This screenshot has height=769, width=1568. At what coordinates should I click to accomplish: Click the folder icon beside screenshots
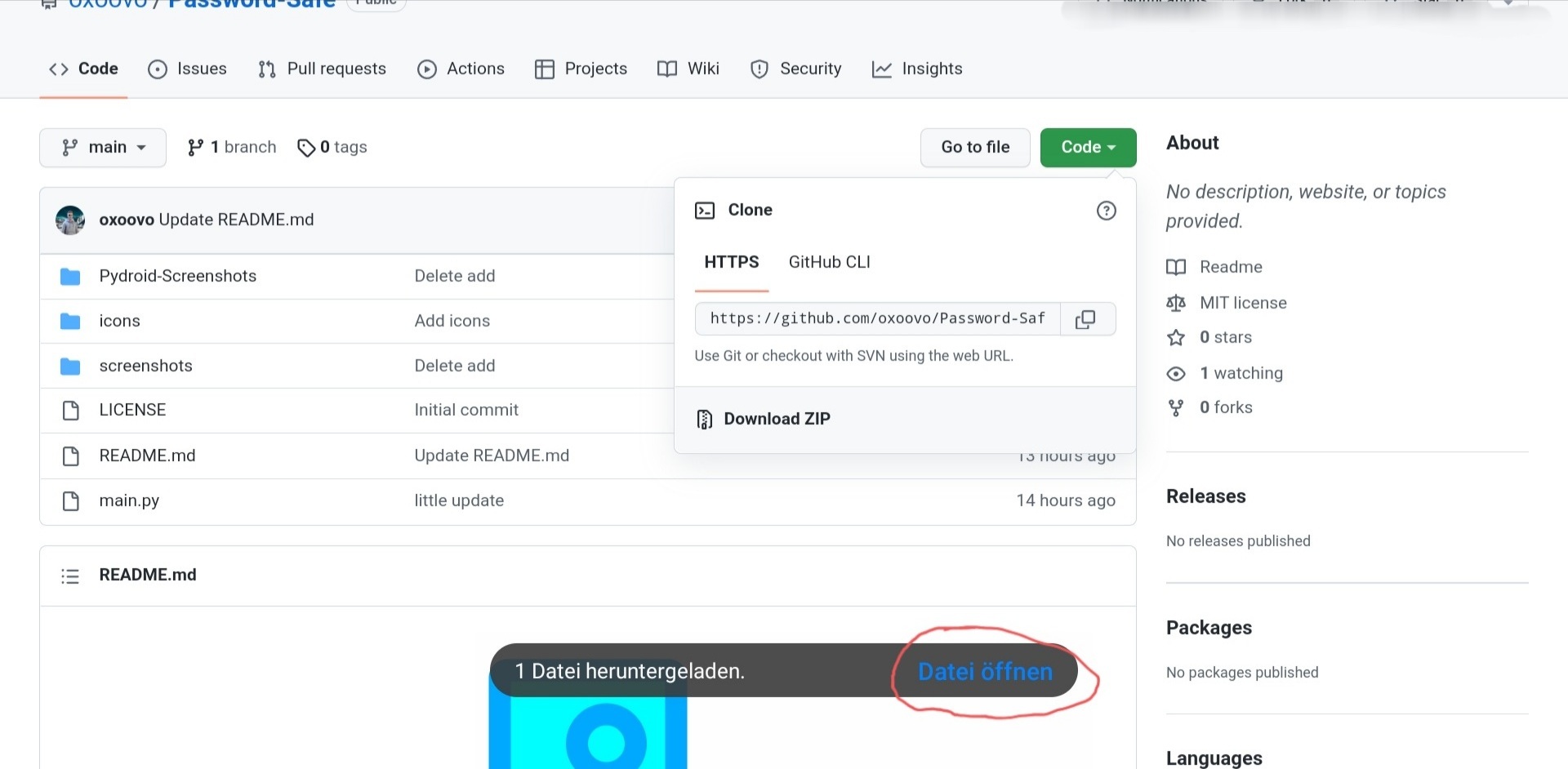coord(70,367)
